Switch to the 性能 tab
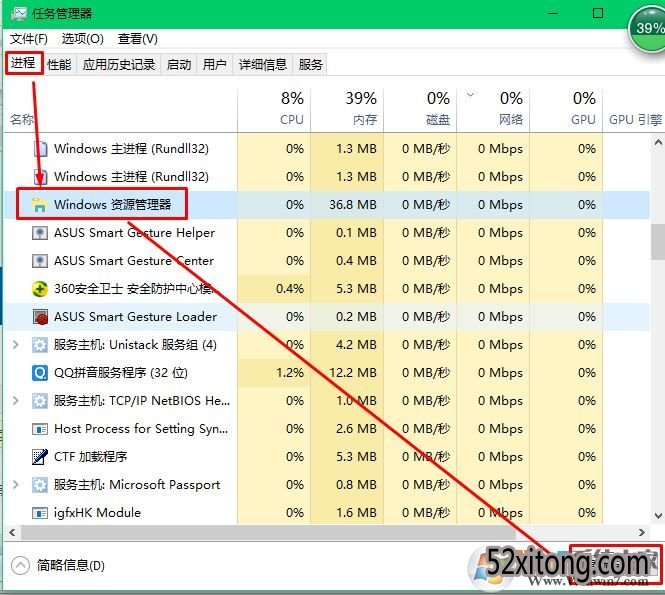665x595 pixels. click(x=59, y=64)
